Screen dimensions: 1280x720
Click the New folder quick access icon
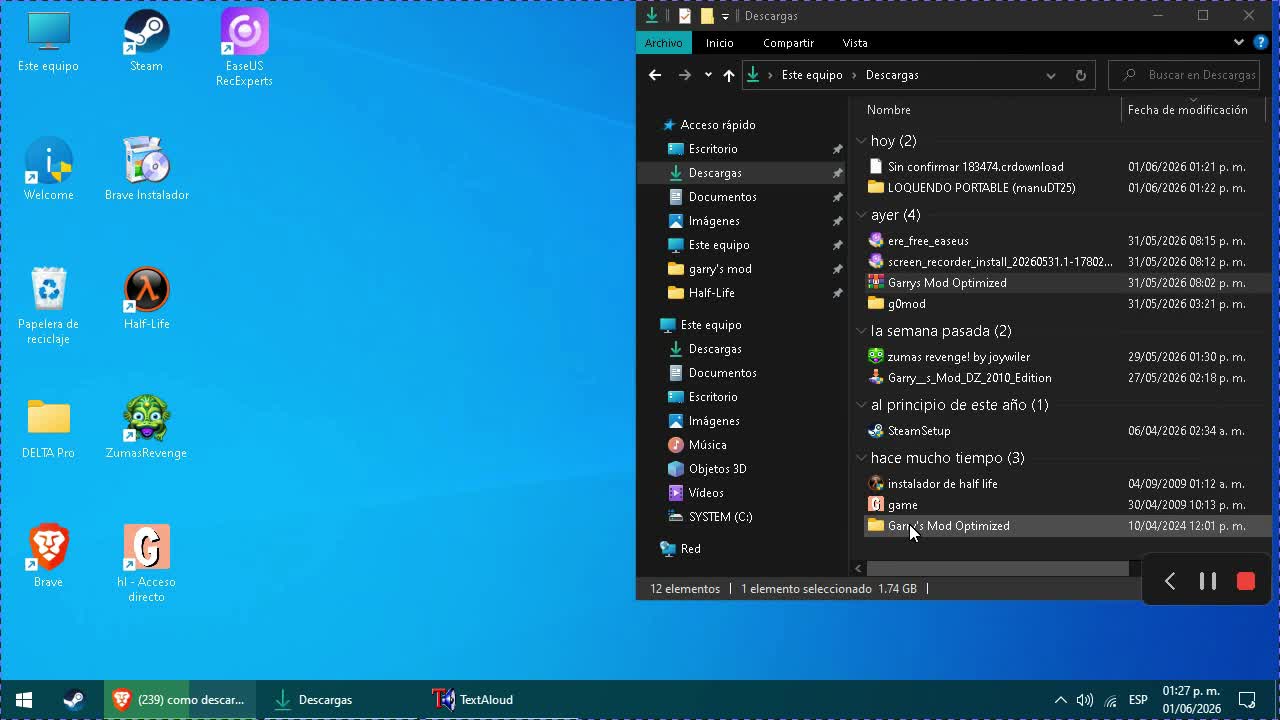tap(707, 16)
